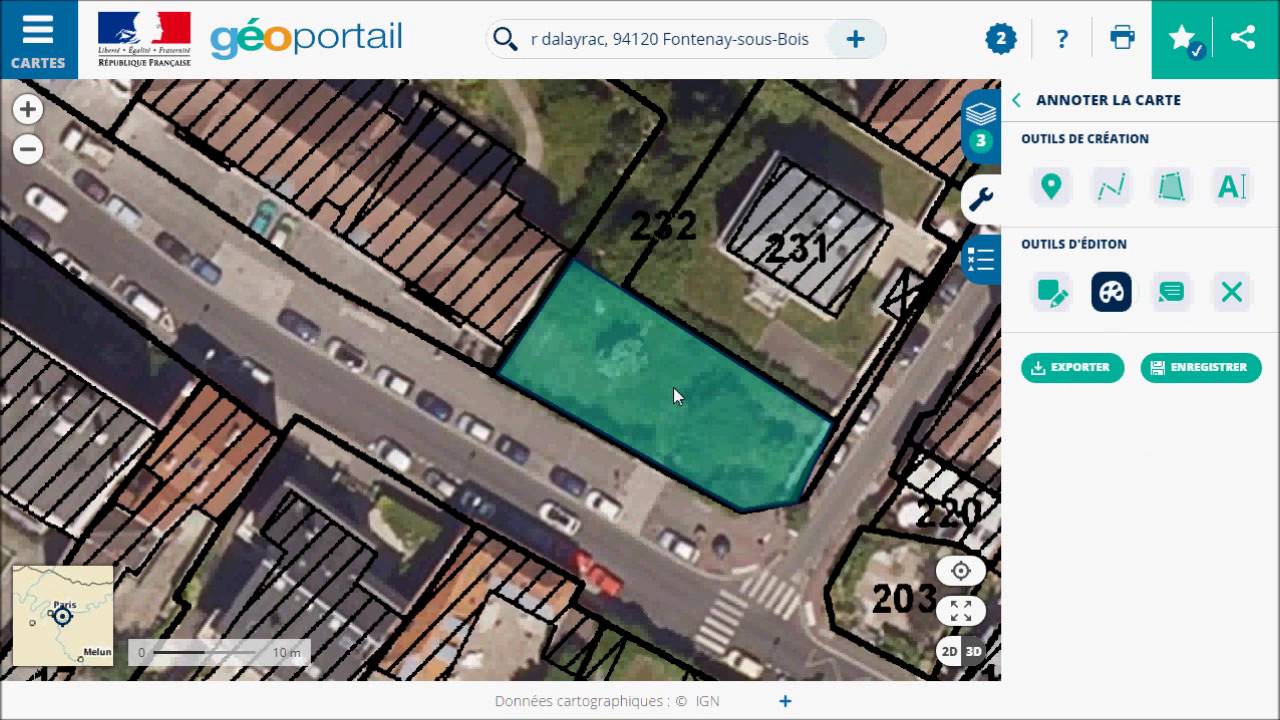Click the ENREGISTRER button

pyautogui.click(x=1201, y=367)
